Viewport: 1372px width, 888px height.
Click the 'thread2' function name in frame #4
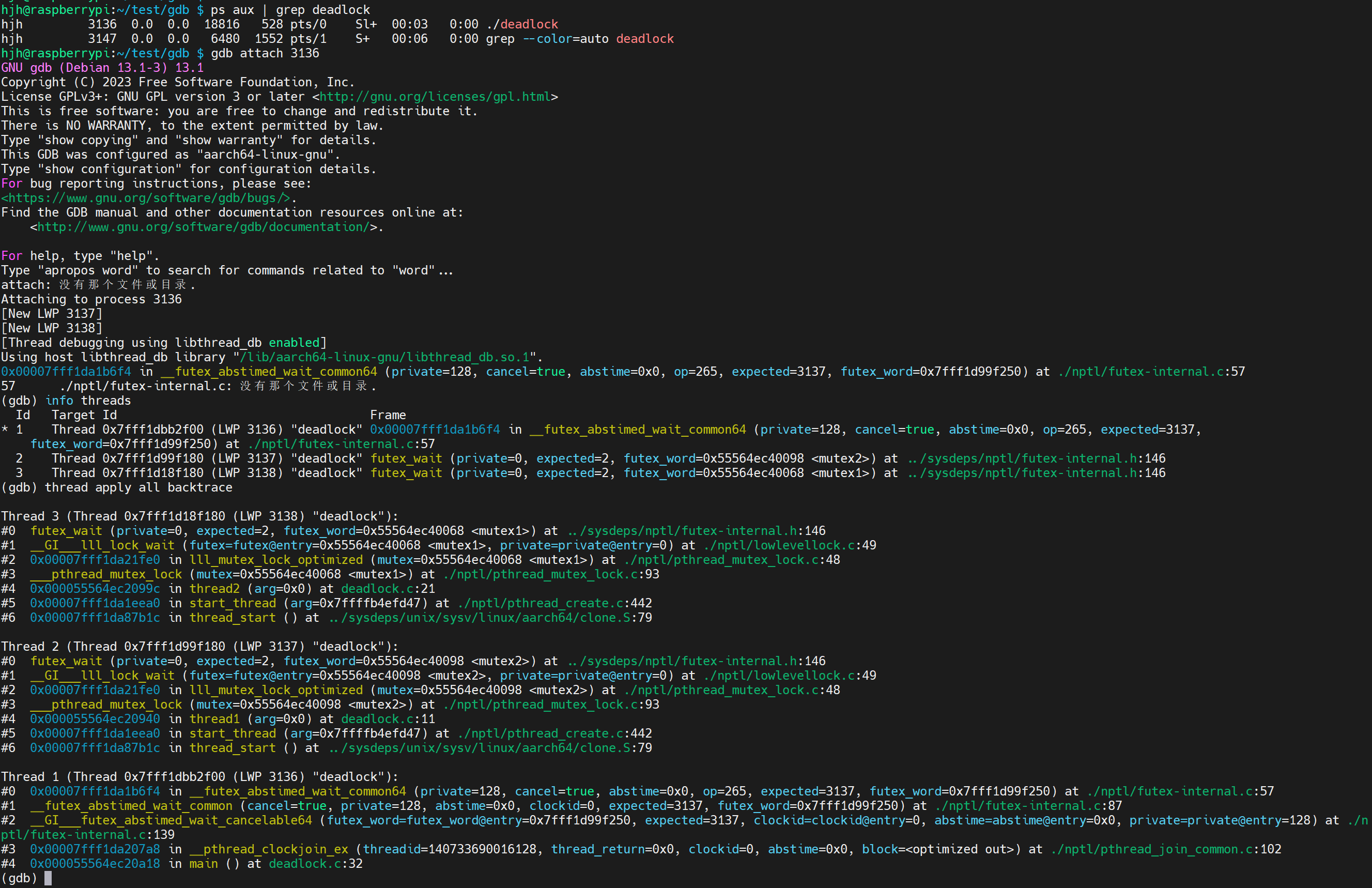pyautogui.click(x=214, y=589)
